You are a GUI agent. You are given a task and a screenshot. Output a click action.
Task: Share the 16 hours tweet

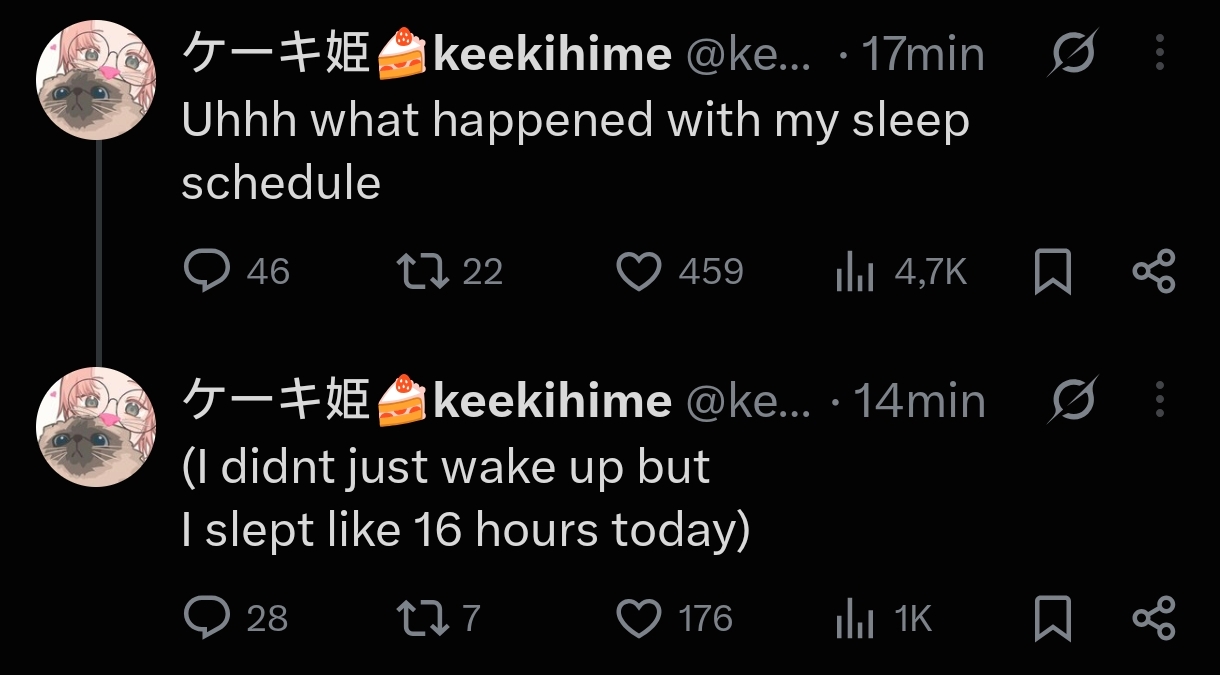pos(1153,619)
